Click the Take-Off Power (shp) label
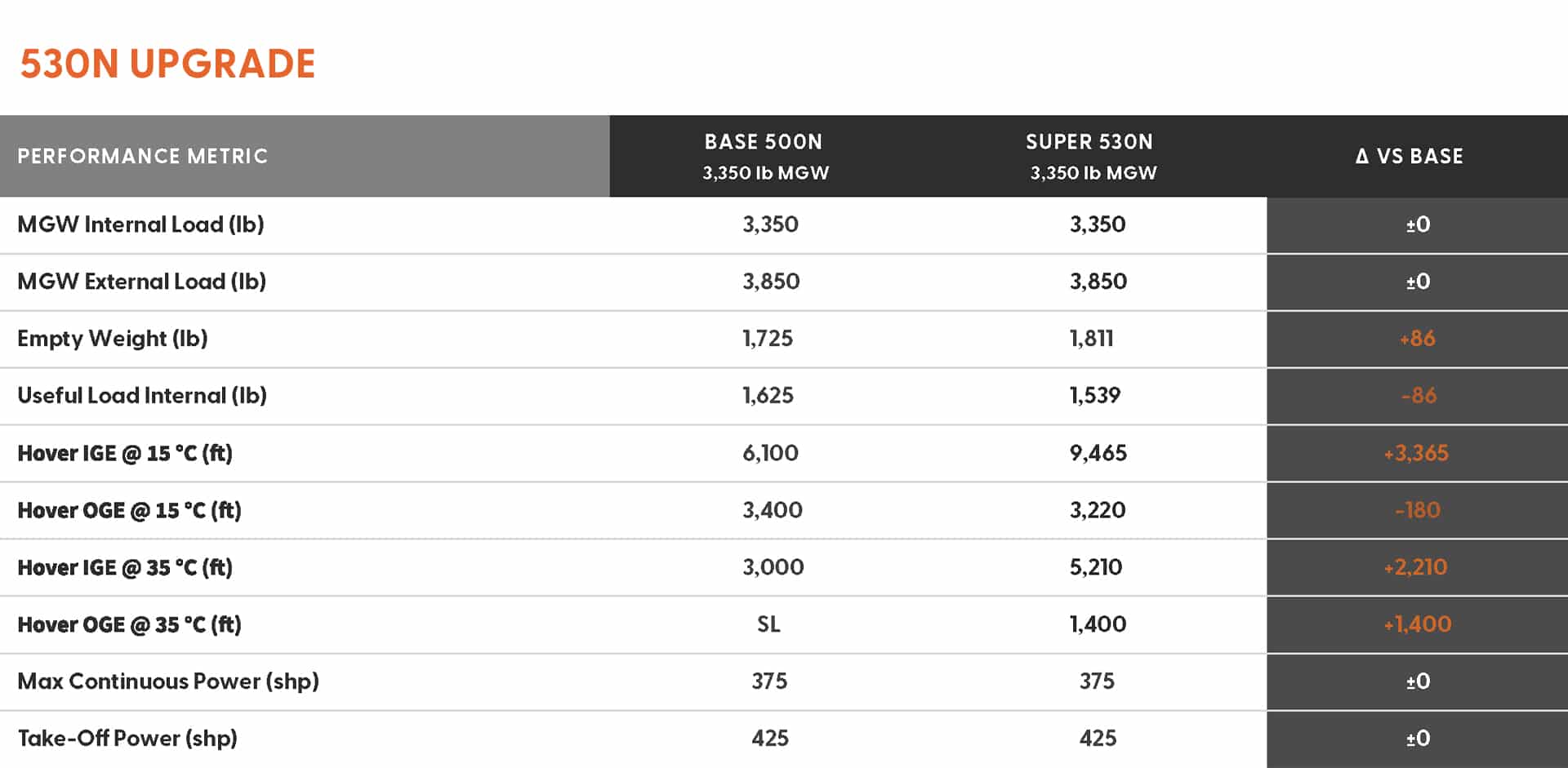Viewport: 1568px width, 768px height. 127,739
